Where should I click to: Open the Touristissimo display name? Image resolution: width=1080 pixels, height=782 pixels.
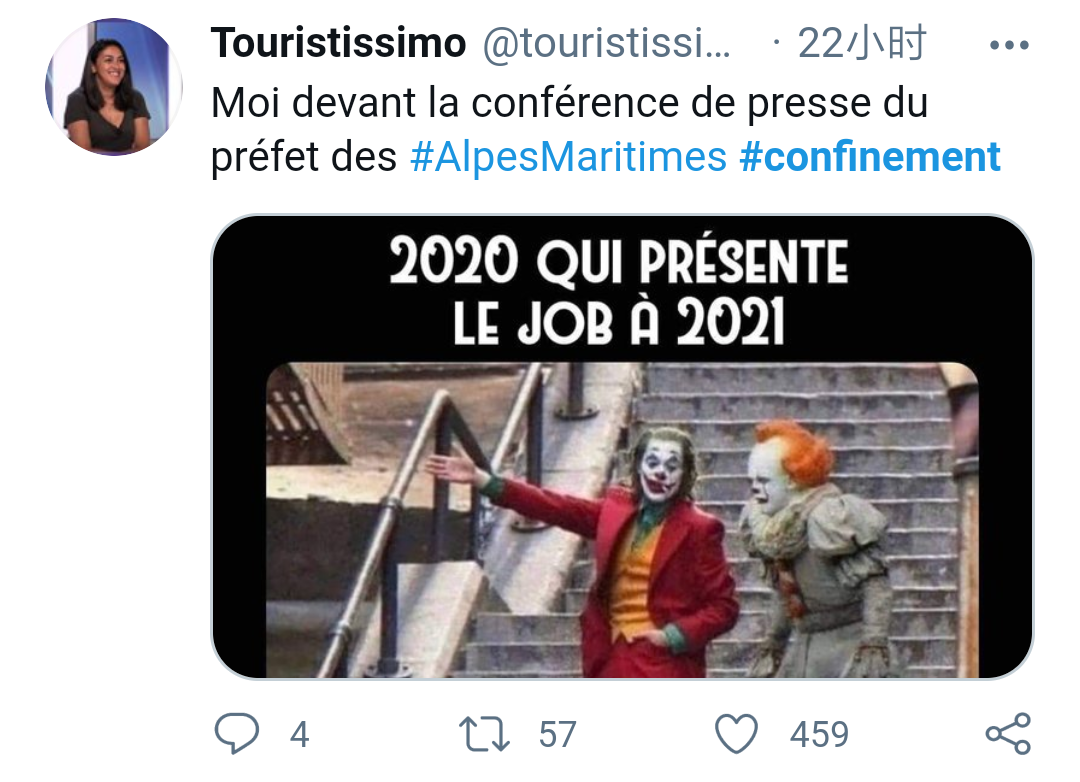pos(339,43)
